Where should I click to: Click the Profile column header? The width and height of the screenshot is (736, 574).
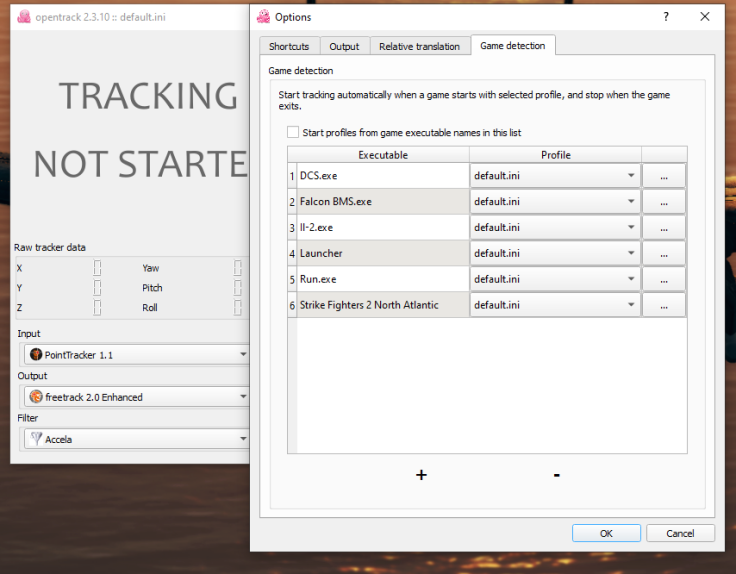point(555,155)
